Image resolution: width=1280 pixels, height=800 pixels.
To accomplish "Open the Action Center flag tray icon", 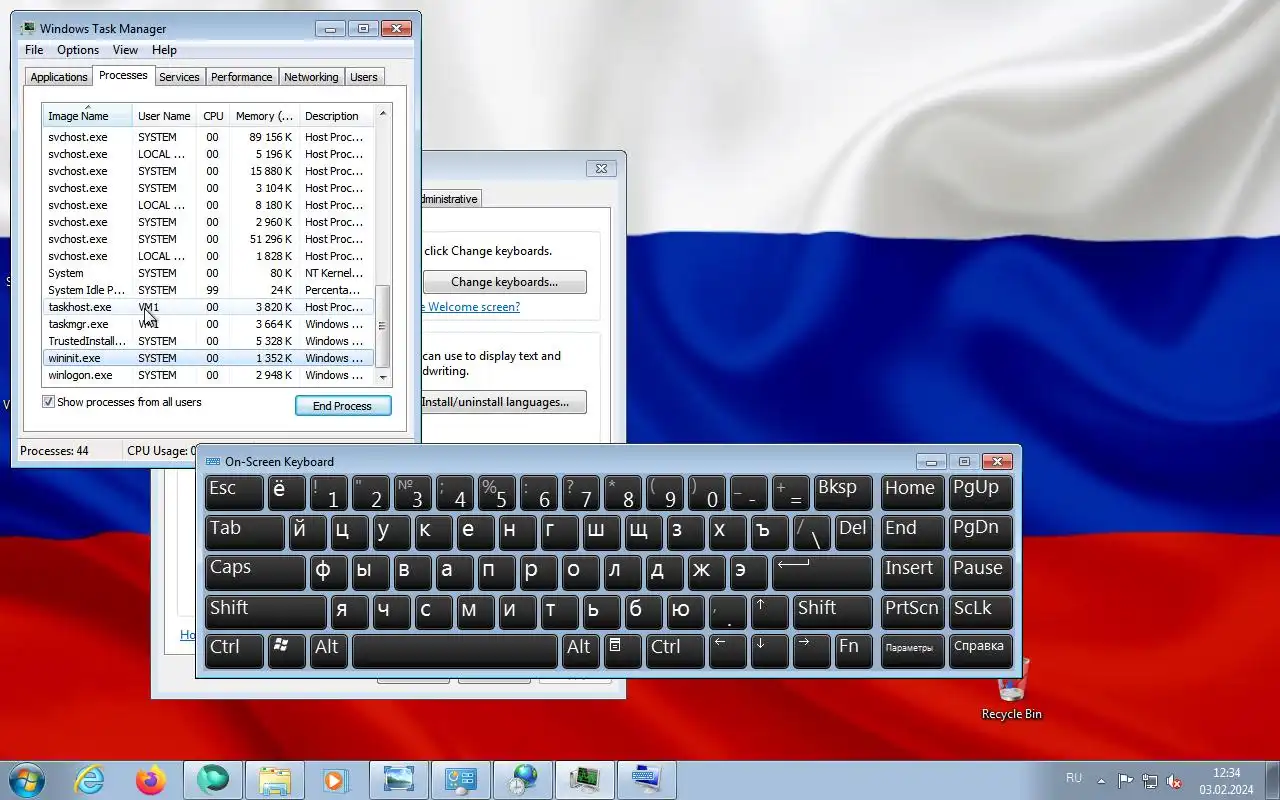I will click(1126, 781).
